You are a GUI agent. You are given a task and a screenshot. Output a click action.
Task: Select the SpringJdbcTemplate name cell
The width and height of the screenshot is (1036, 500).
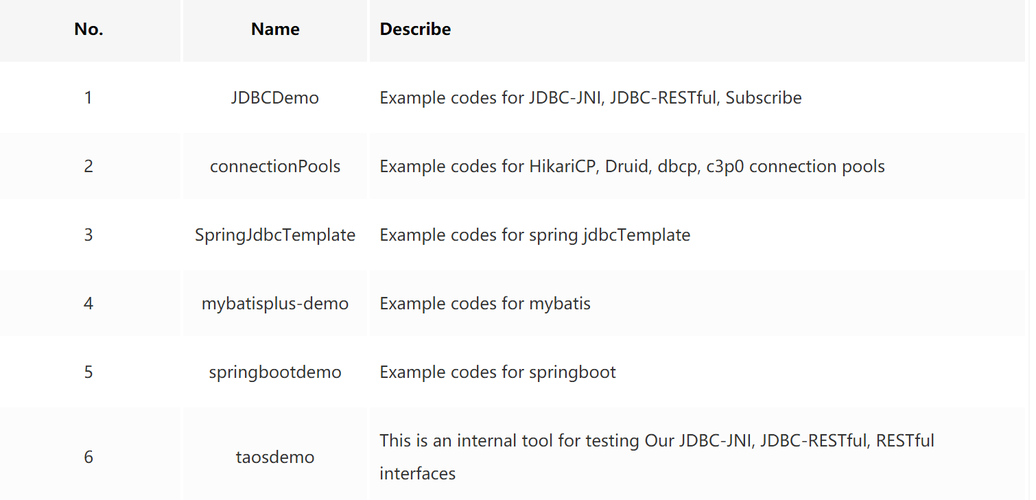(275, 235)
